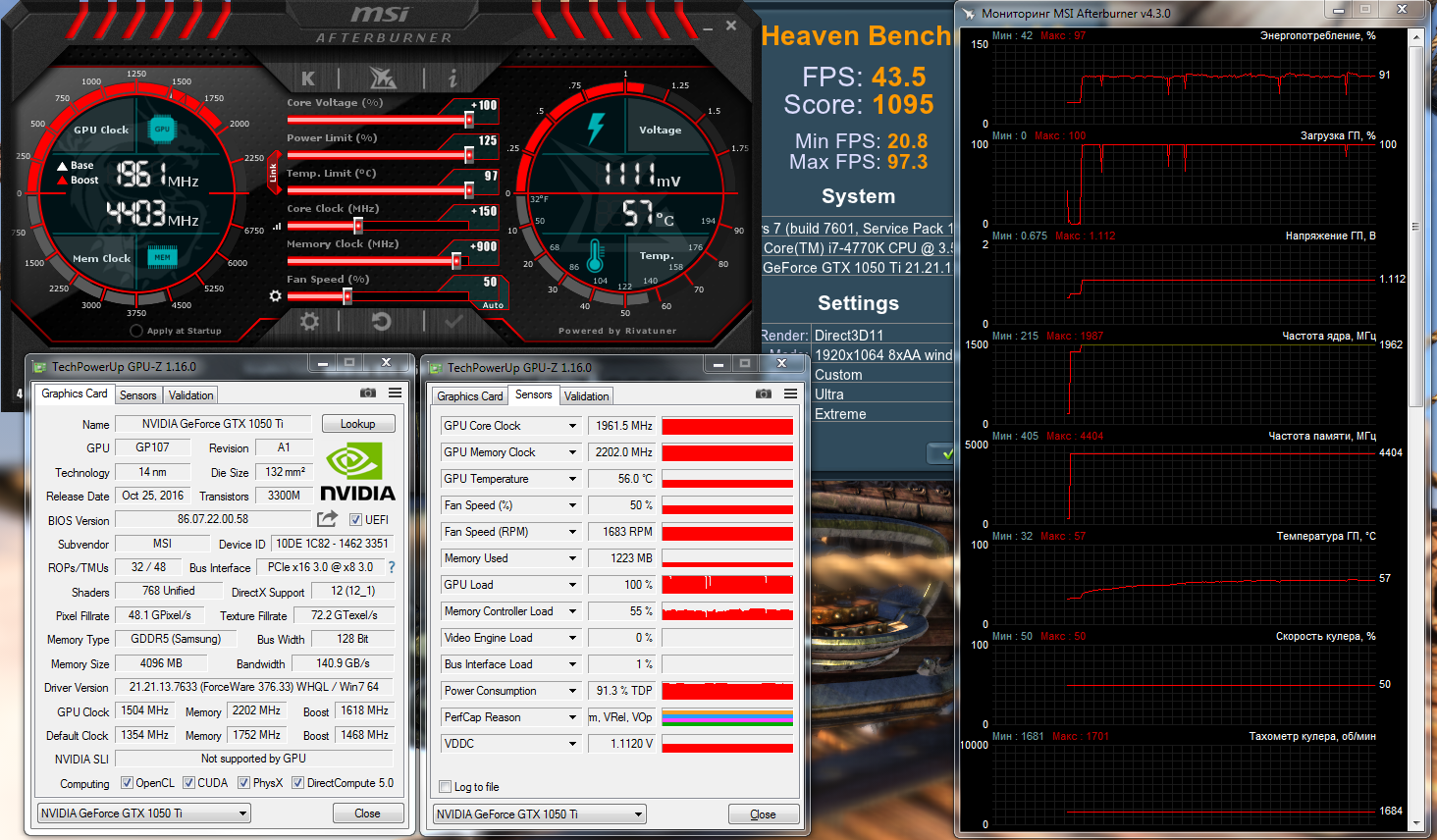Open the Memory Used sensor dropdown
Image resolution: width=1437 pixels, height=840 pixels.
point(572,558)
